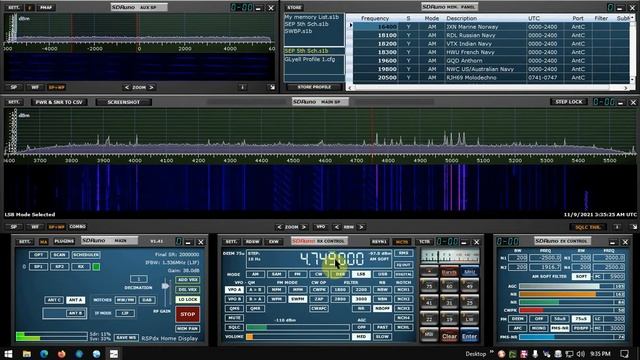The image size is (640, 360).
Task: Select the JXN Marine Norway memory row
Action: click(x=492, y=27)
